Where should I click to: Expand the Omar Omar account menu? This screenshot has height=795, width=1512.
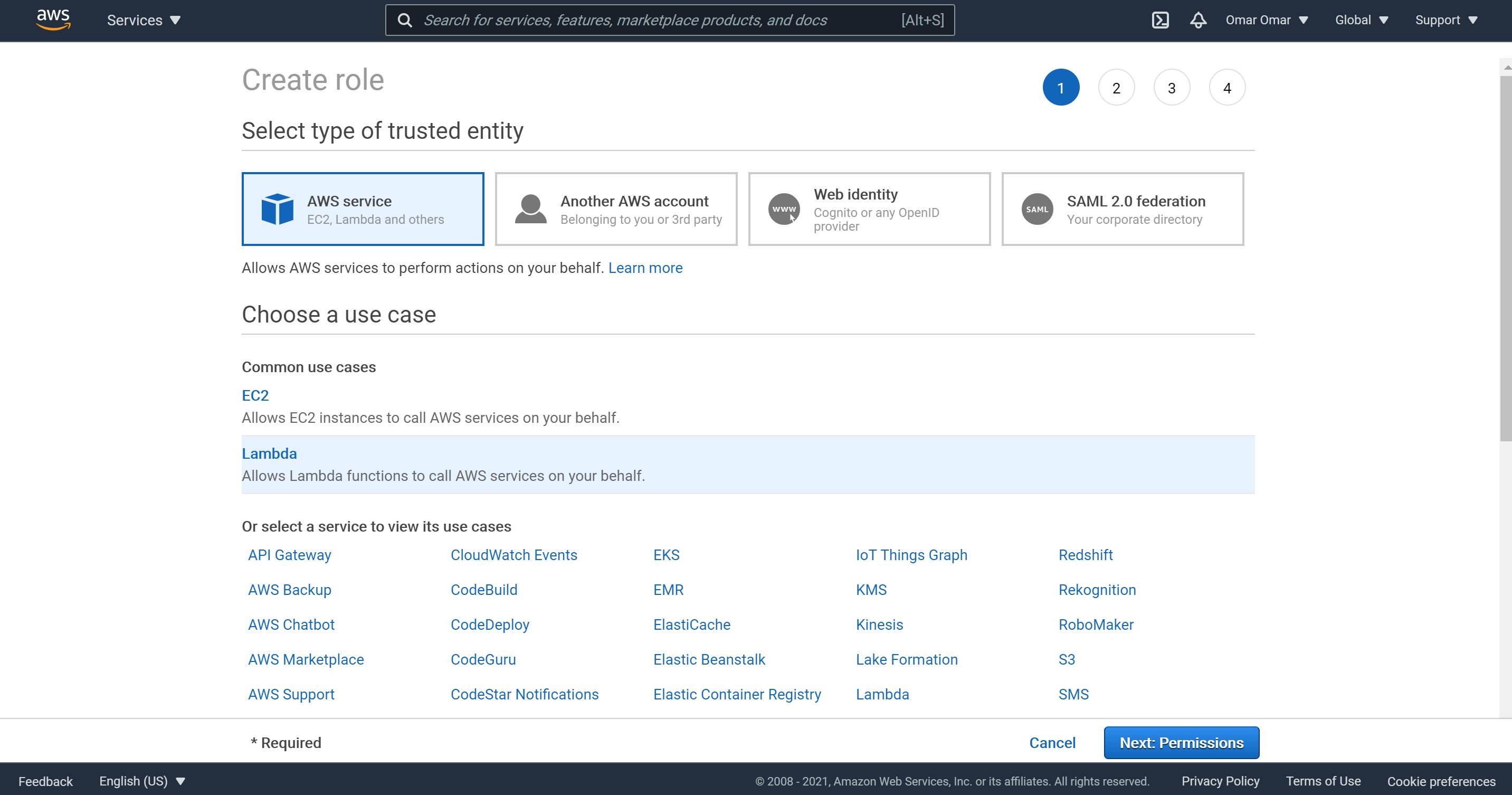coord(1267,20)
